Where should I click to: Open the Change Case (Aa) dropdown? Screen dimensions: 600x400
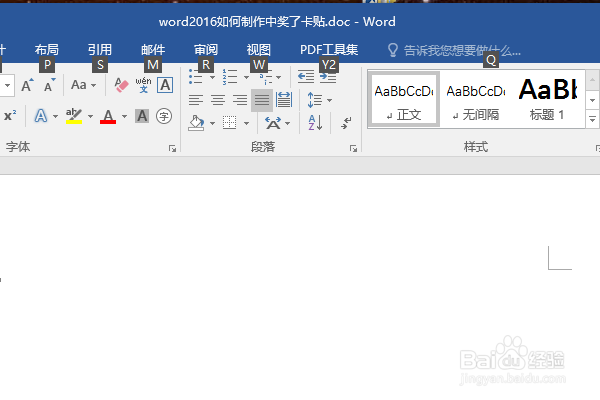tap(83, 85)
